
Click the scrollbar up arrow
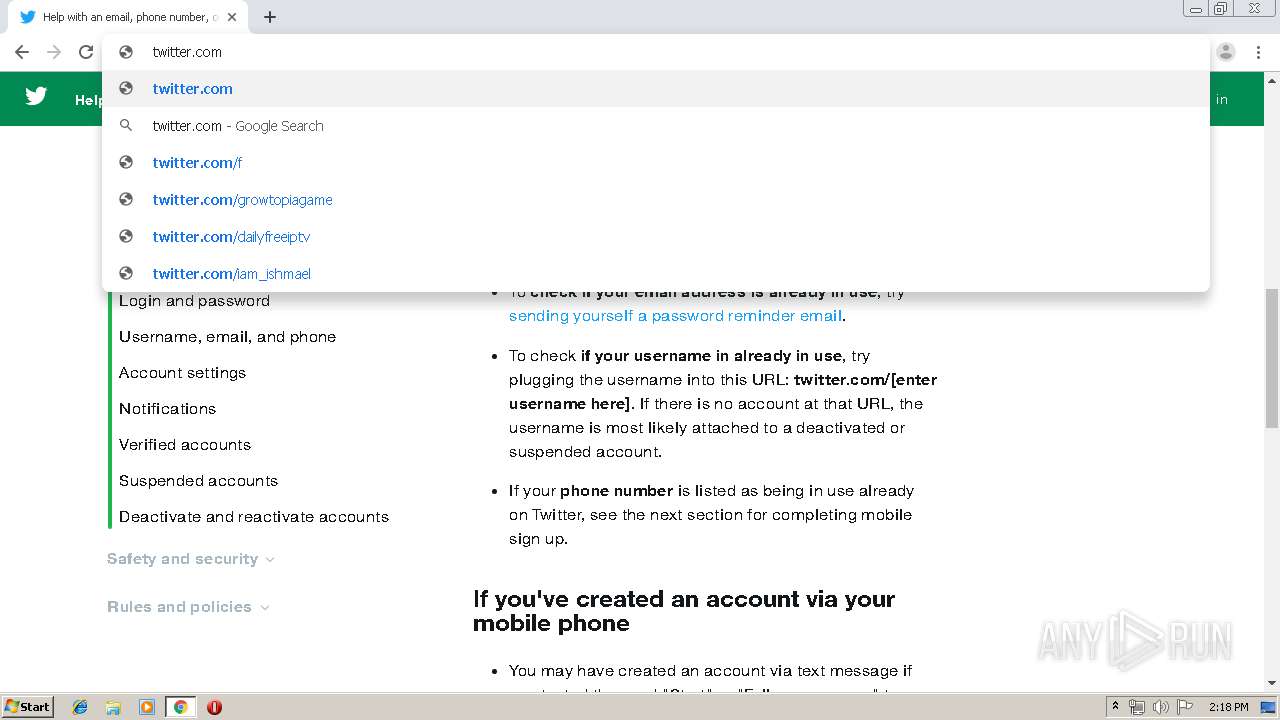tap(1272, 79)
